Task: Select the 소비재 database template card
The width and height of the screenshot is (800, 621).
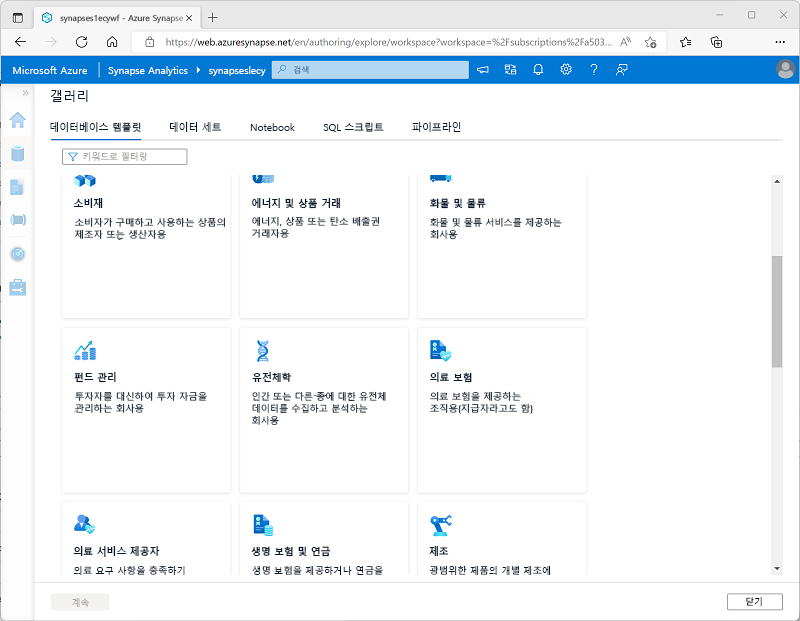Action: click(x=145, y=240)
